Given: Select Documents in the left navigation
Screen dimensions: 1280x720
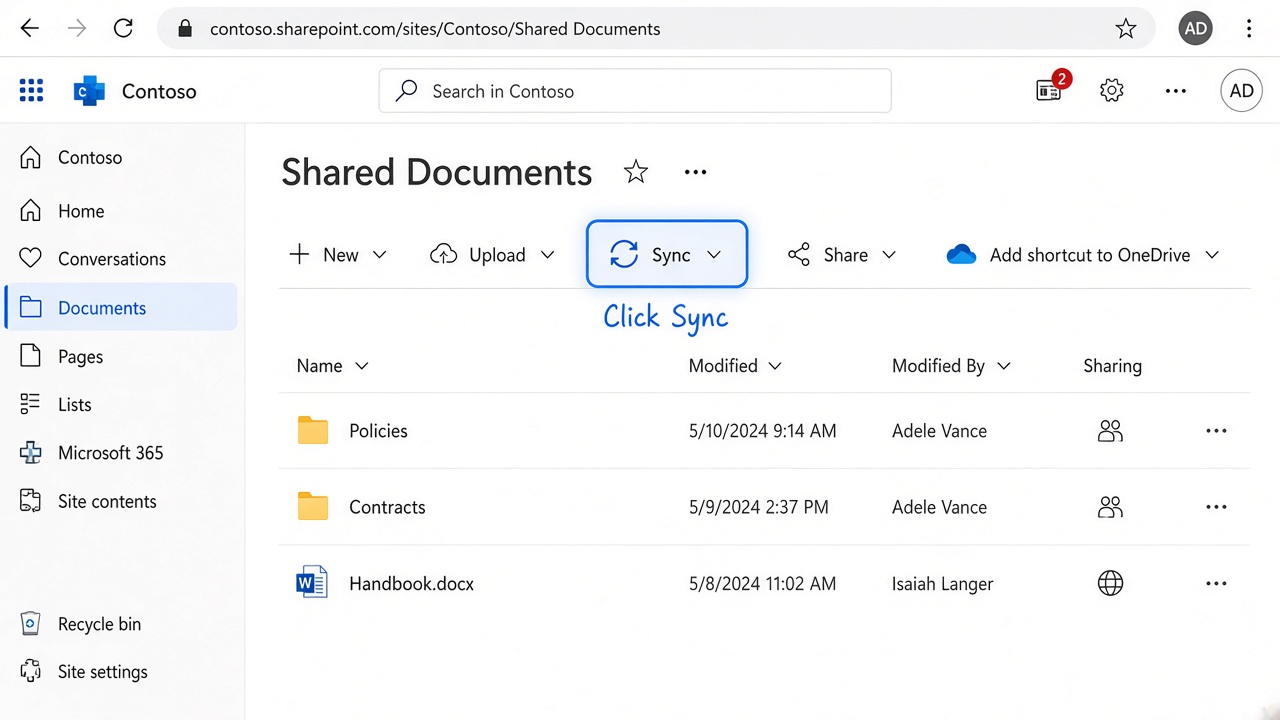Looking at the screenshot, I should [121, 307].
